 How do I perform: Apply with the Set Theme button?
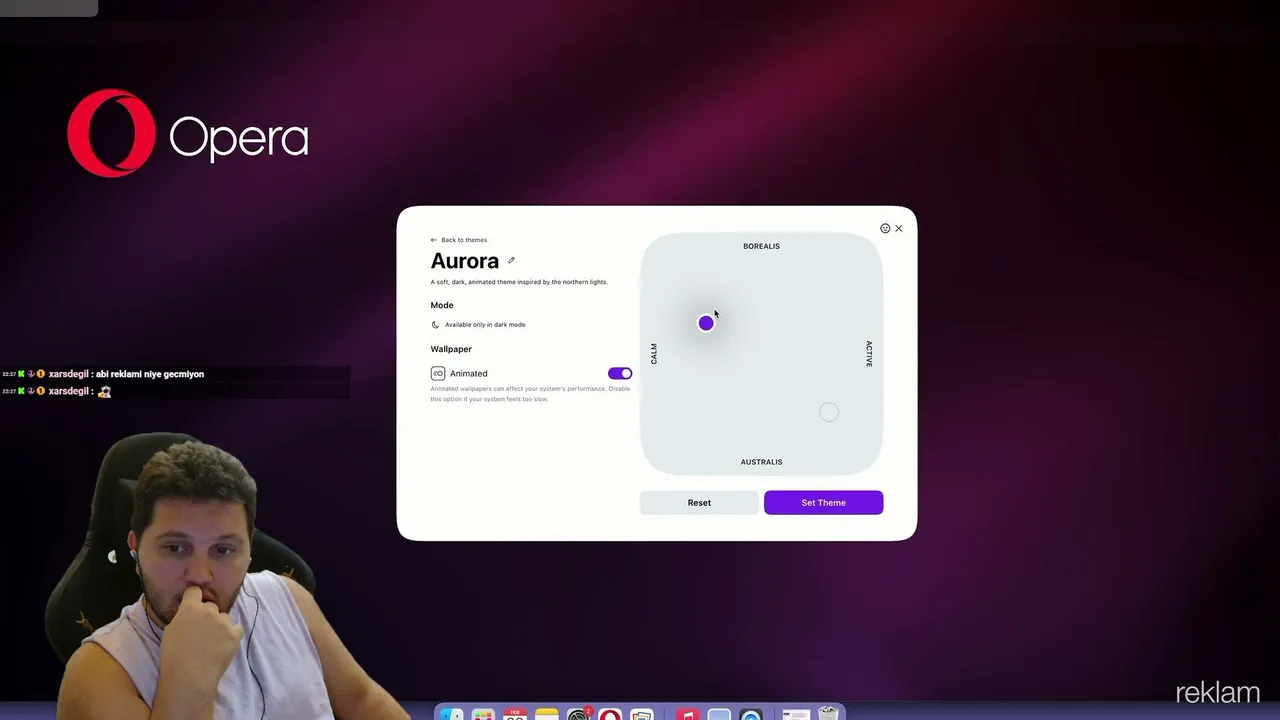pos(823,503)
